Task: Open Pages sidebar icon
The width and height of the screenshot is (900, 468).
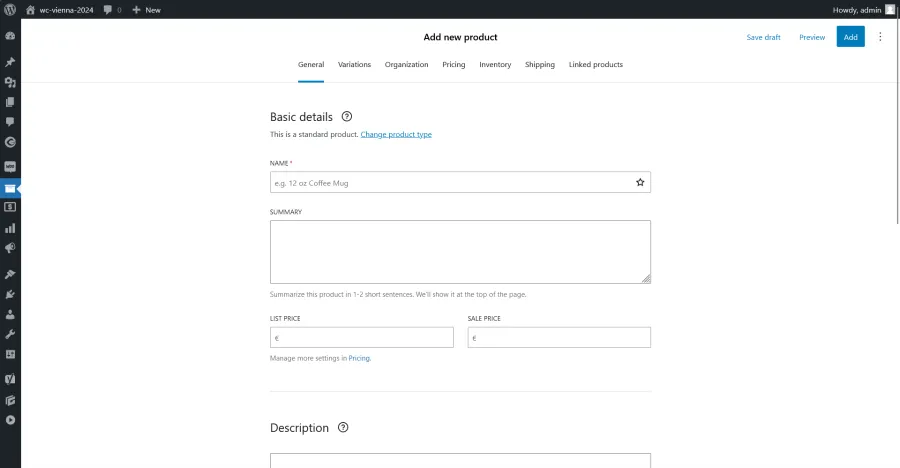Action: [10, 102]
